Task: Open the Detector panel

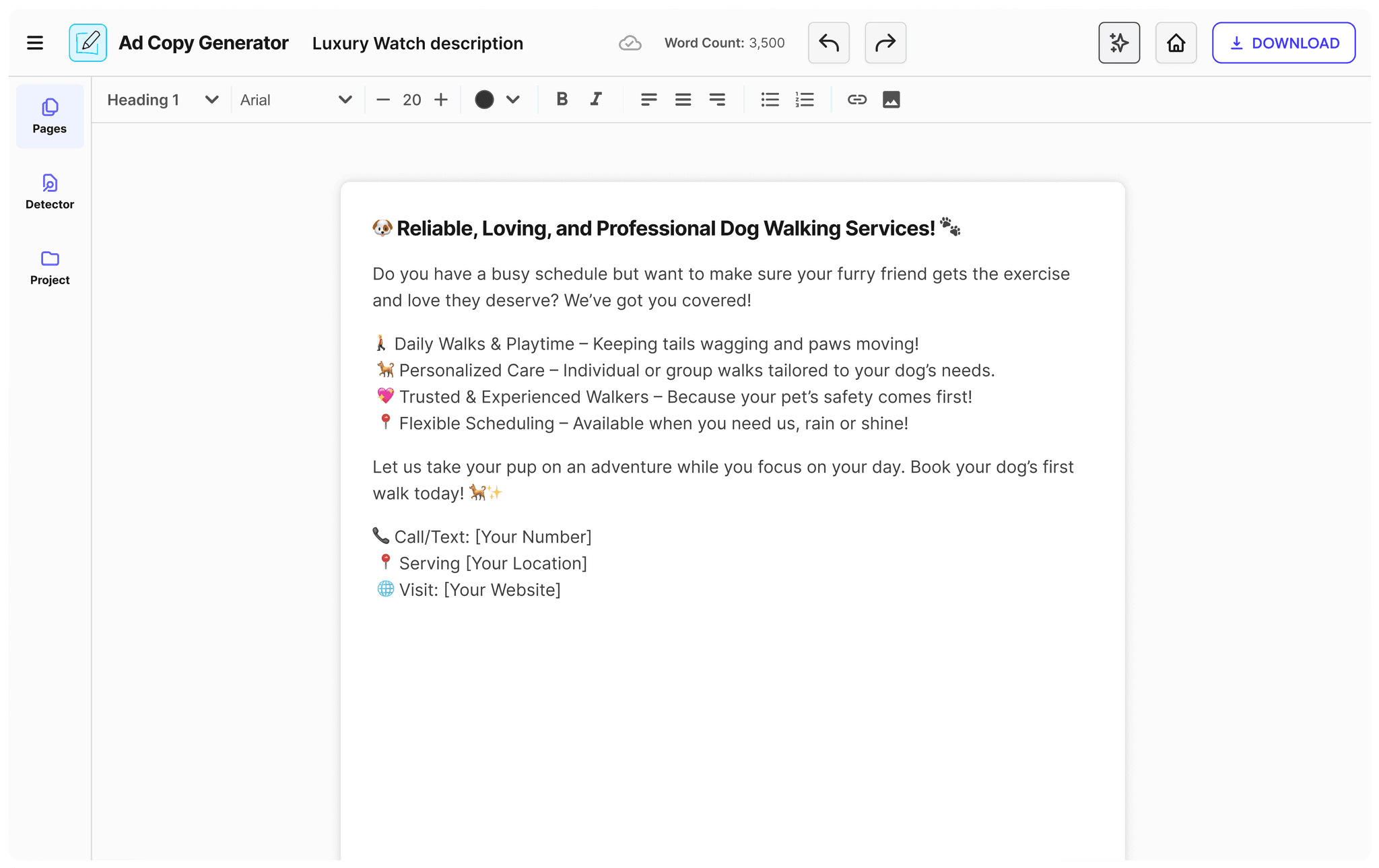Action: [x=50, y=192]
